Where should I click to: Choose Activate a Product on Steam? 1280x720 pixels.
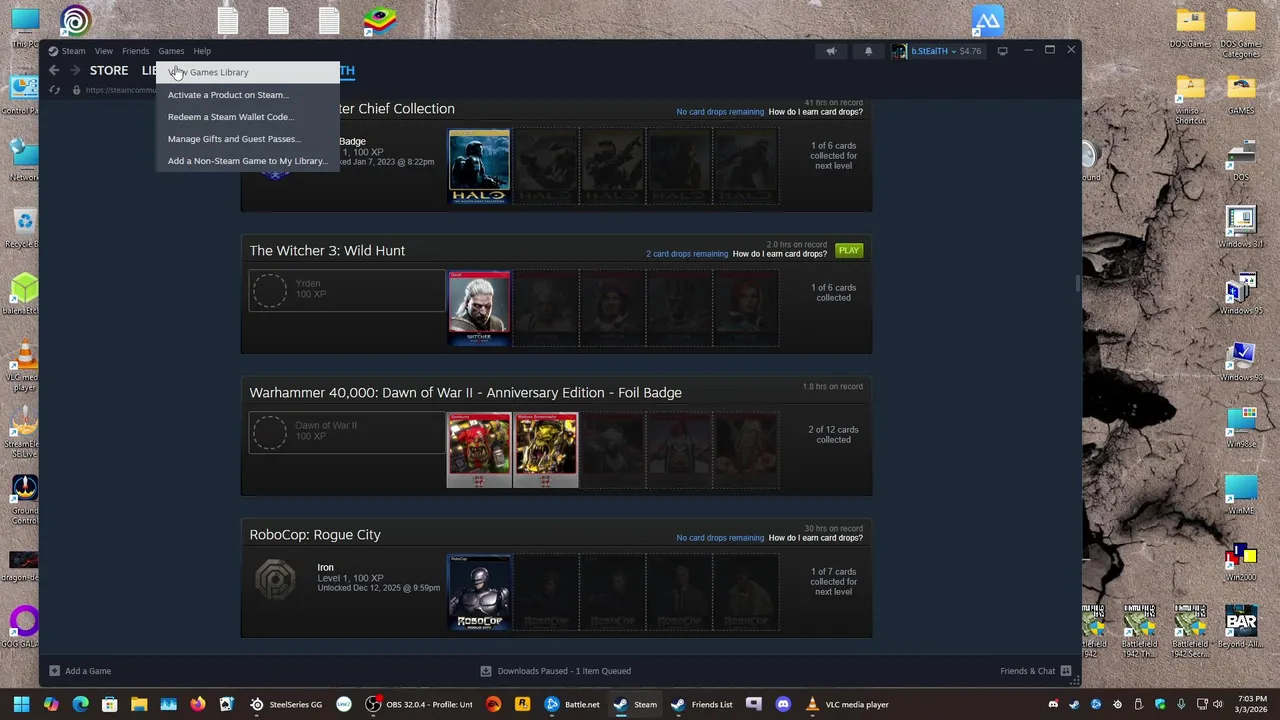(248, 95)
